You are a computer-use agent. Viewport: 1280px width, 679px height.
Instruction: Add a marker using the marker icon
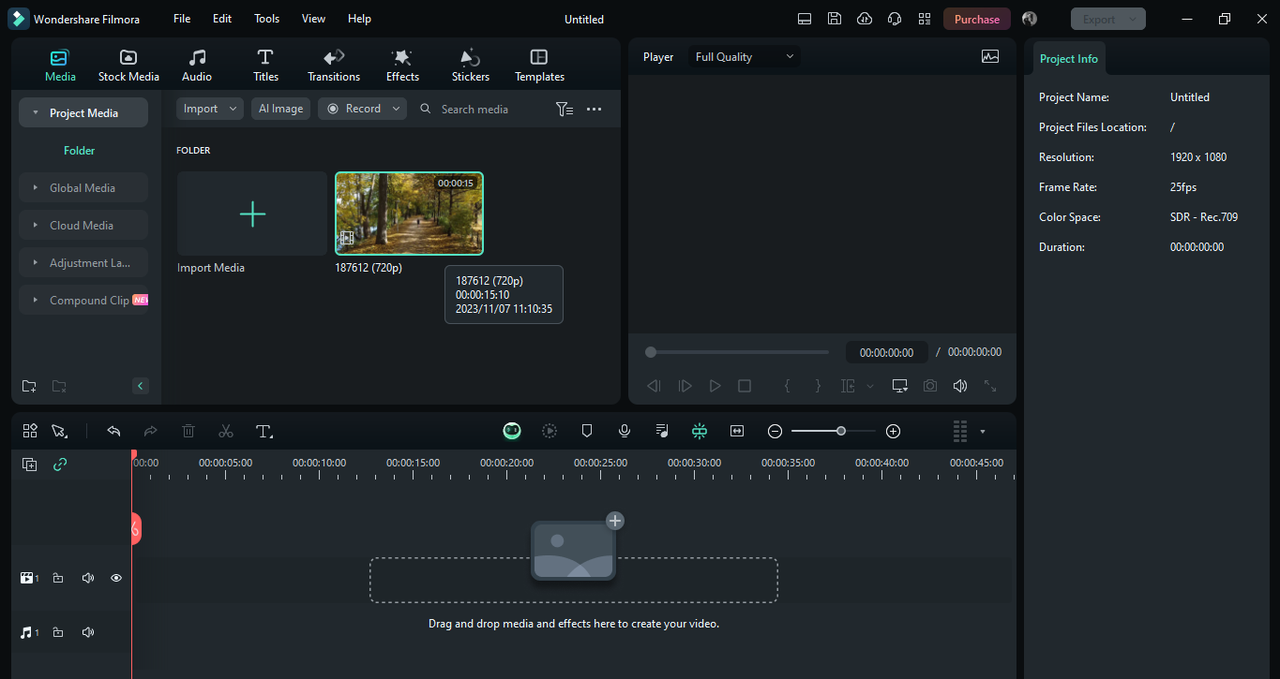point(587,431)
